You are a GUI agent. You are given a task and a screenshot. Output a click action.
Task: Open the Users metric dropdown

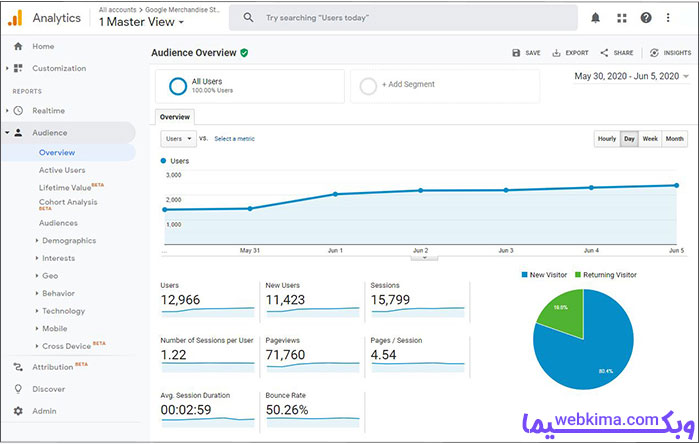(178, 139)
